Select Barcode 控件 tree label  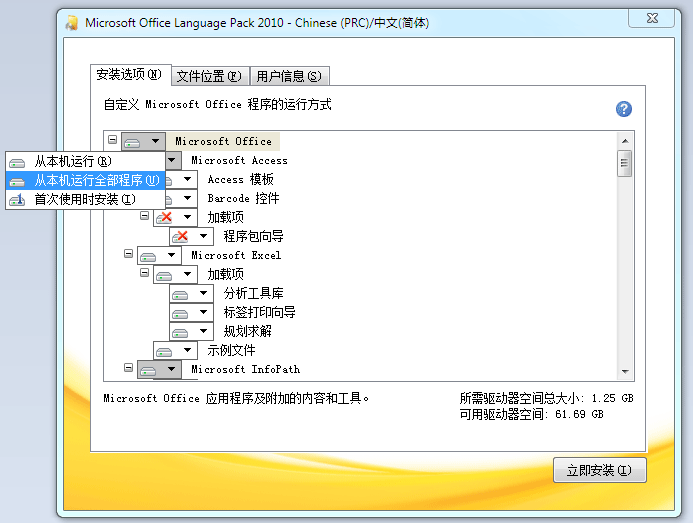[243, 198]
